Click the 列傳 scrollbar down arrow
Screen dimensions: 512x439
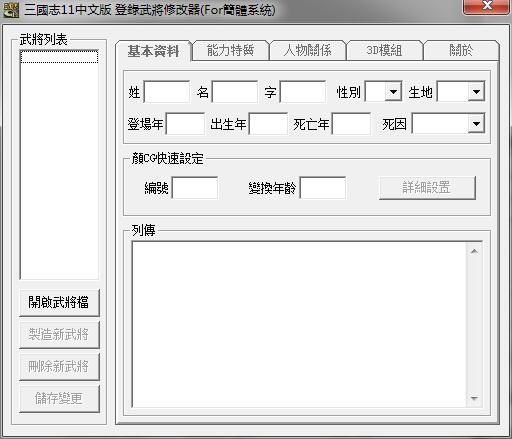[474, 398]
